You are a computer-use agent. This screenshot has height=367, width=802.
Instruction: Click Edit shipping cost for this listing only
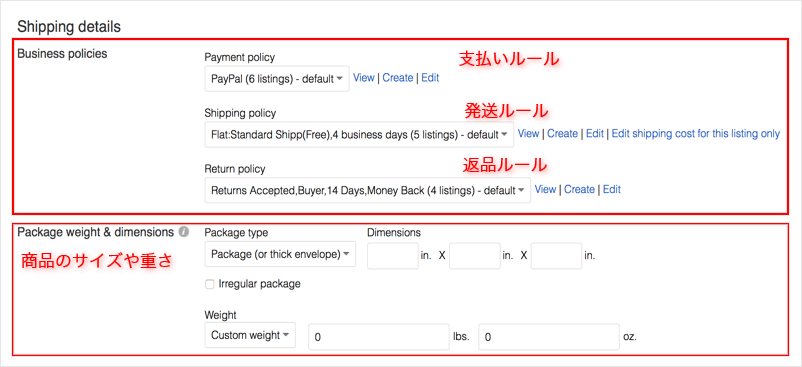coord(696,133)
